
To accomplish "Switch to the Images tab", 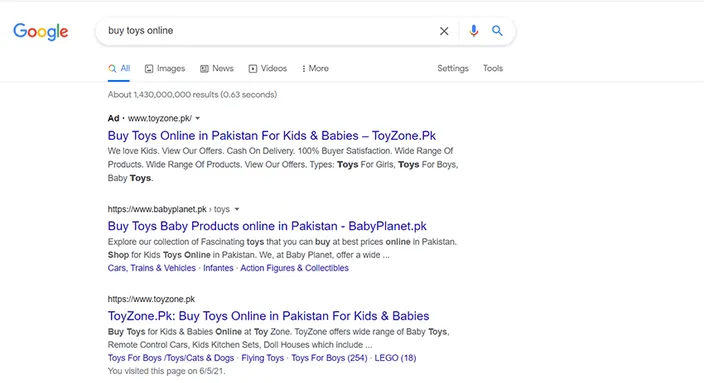I will (165, 68).
